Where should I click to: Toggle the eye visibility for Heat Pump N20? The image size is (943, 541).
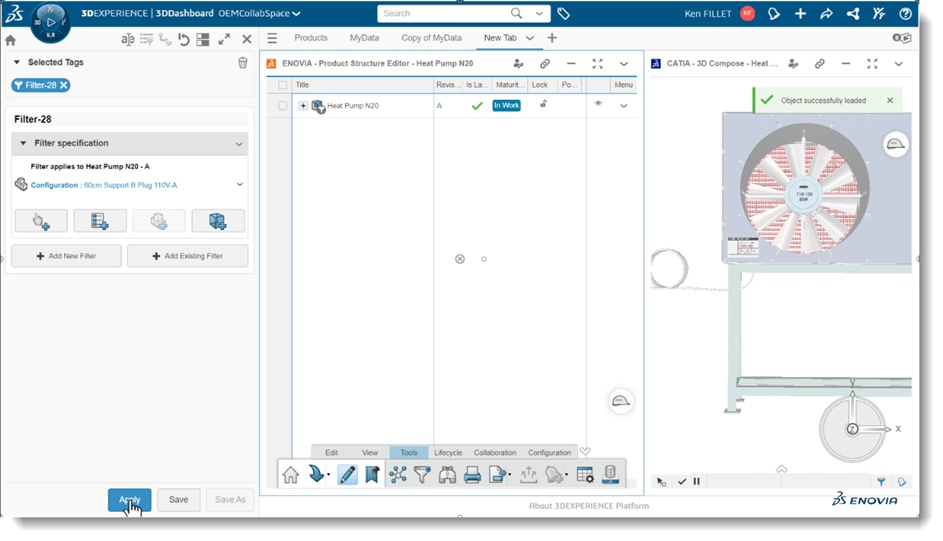[x=598, y=103]
